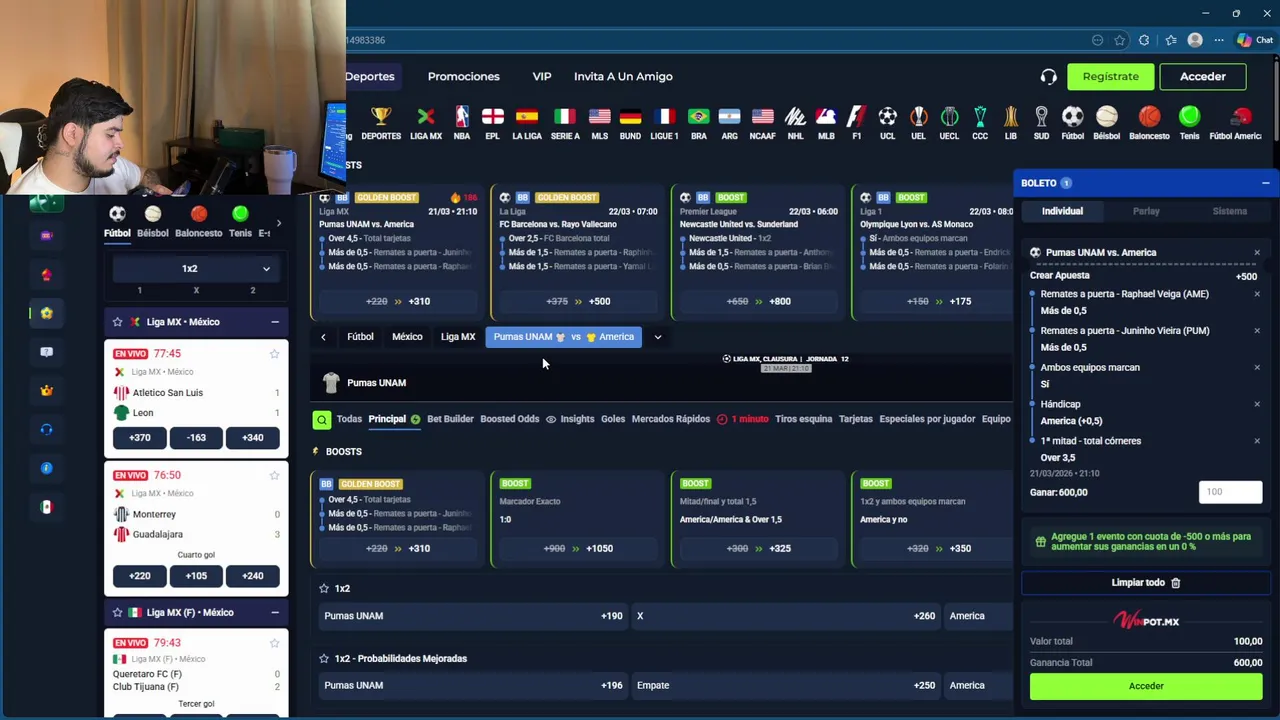Favorite the Queretaro FC (F) match
The width and height of the screenshot is (1280, 720).
(x=274, y=643)
